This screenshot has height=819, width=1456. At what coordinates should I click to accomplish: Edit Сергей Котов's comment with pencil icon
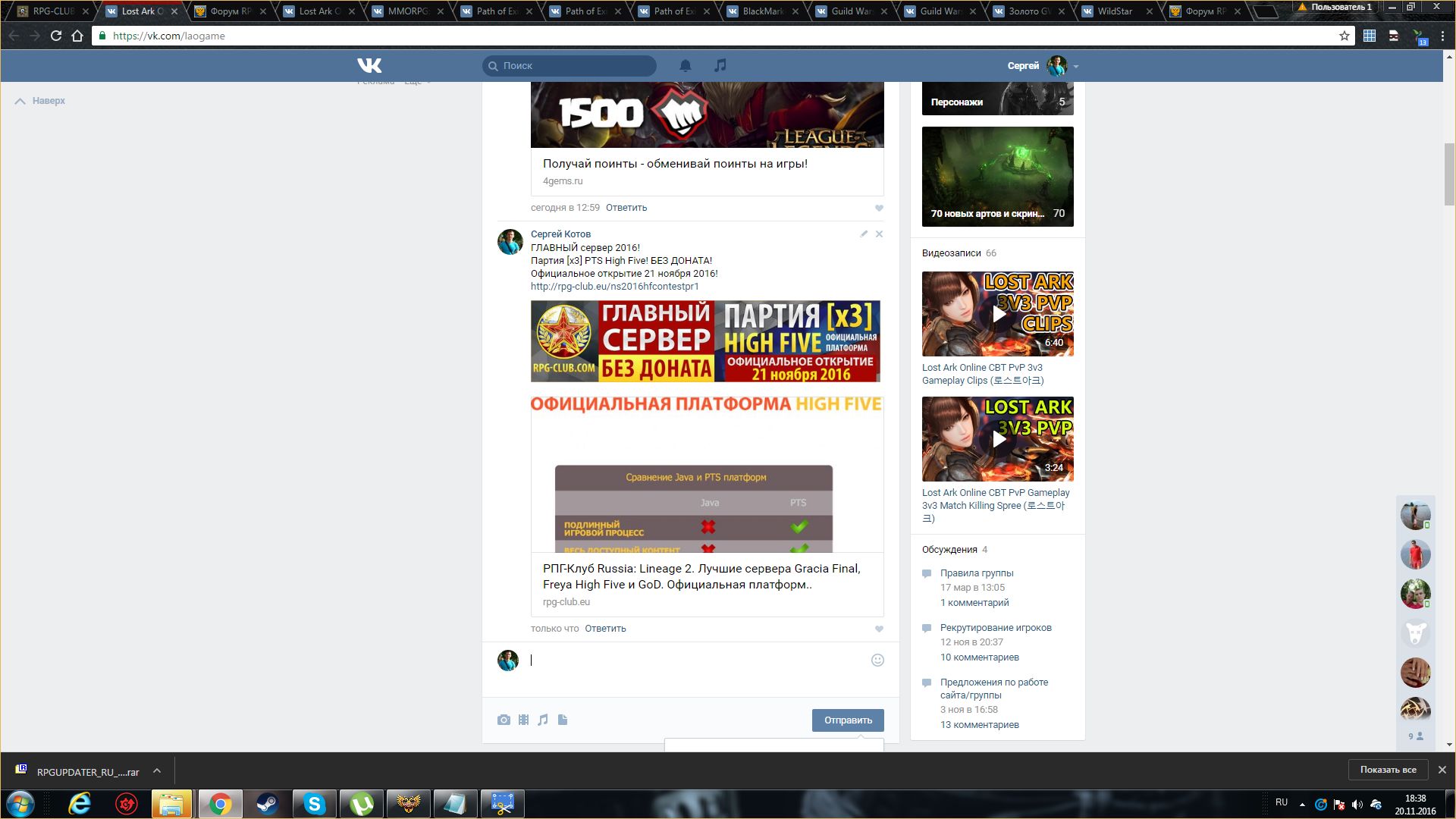[864, 234]
